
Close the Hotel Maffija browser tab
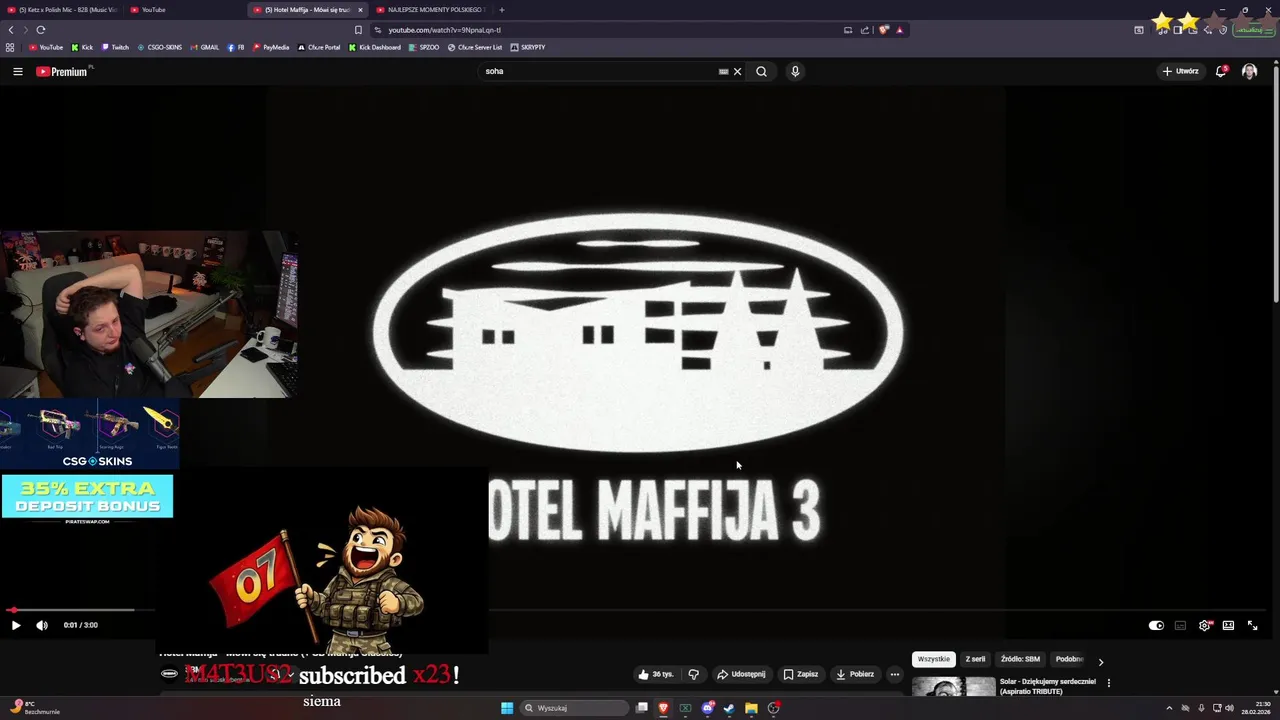[x=361, y=10]
